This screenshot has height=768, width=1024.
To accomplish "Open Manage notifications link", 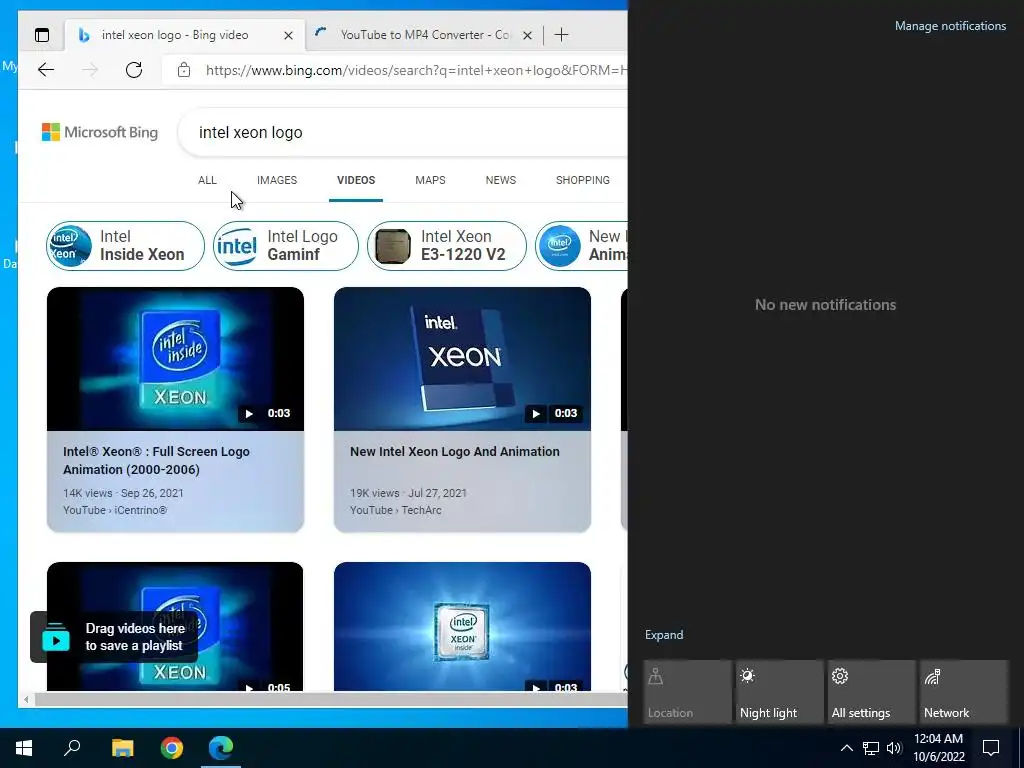I will pyautogui.click(x=950, y=26).
